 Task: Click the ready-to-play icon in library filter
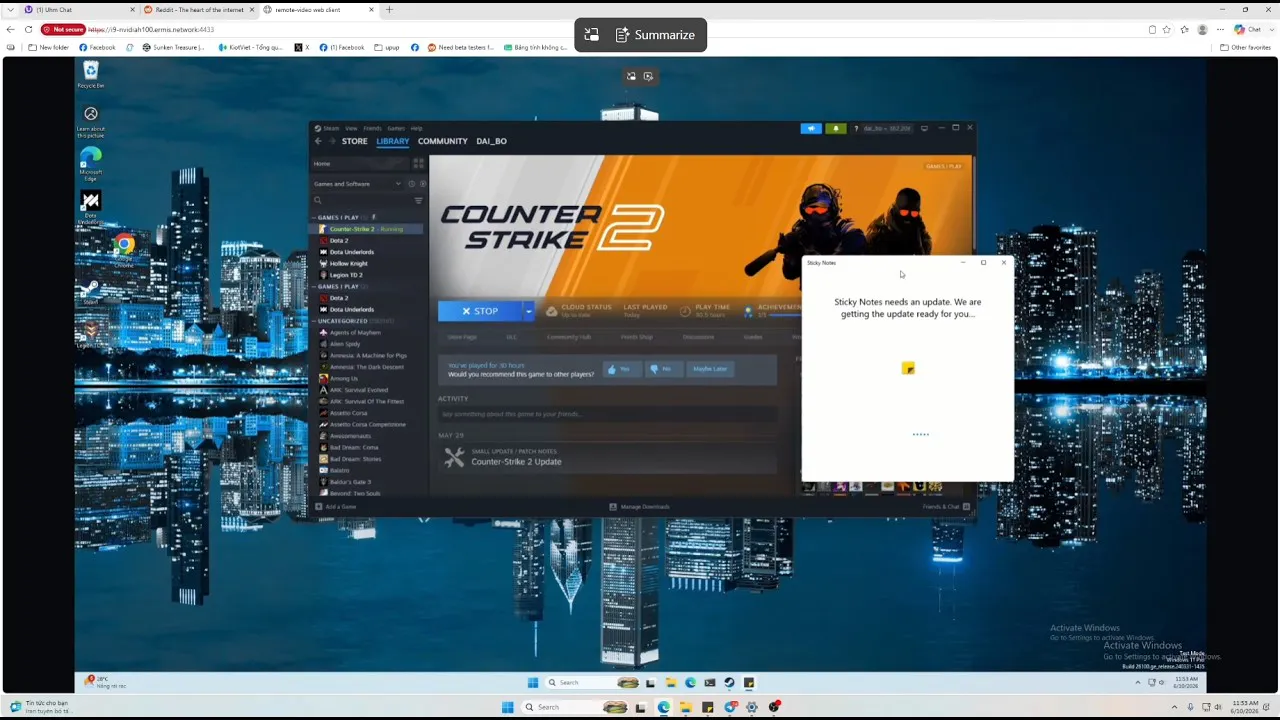(x=422, y=184)
